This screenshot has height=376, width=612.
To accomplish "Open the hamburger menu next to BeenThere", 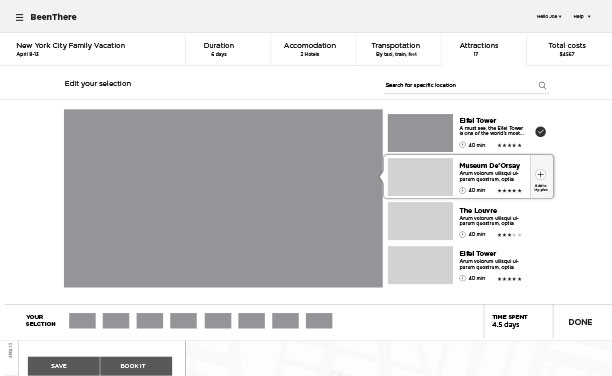I will 20,17.
